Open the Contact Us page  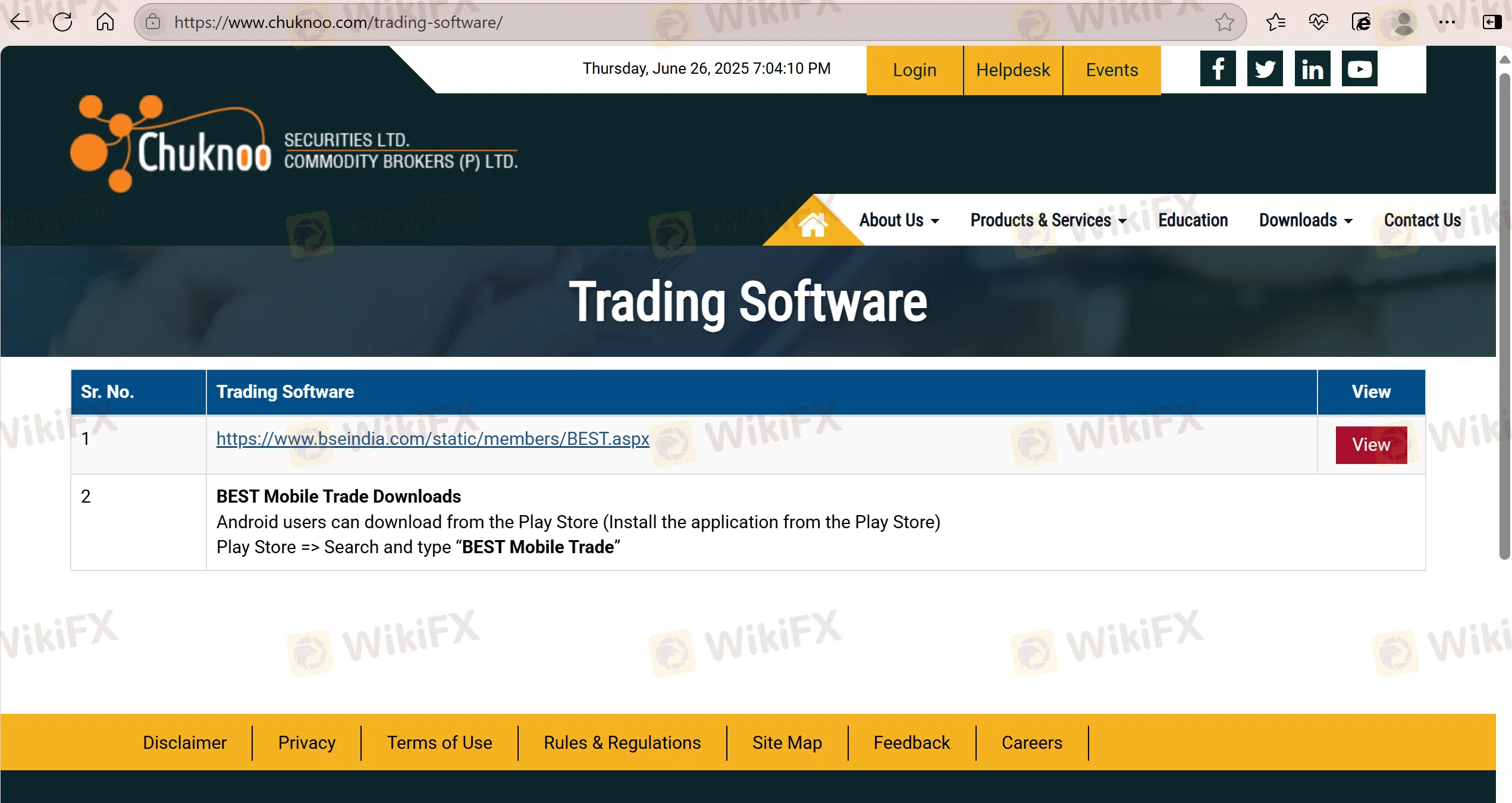pos(1422,220)
